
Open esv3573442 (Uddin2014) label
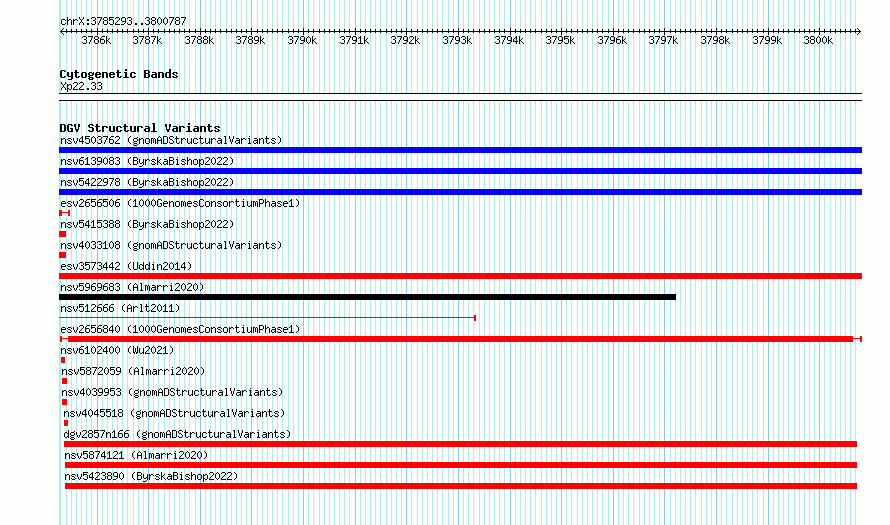(126, 266)
